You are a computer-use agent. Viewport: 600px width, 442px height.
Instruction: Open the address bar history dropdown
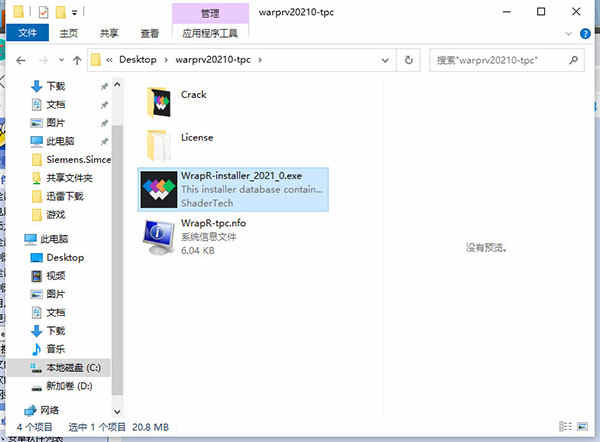click(385, 60)
